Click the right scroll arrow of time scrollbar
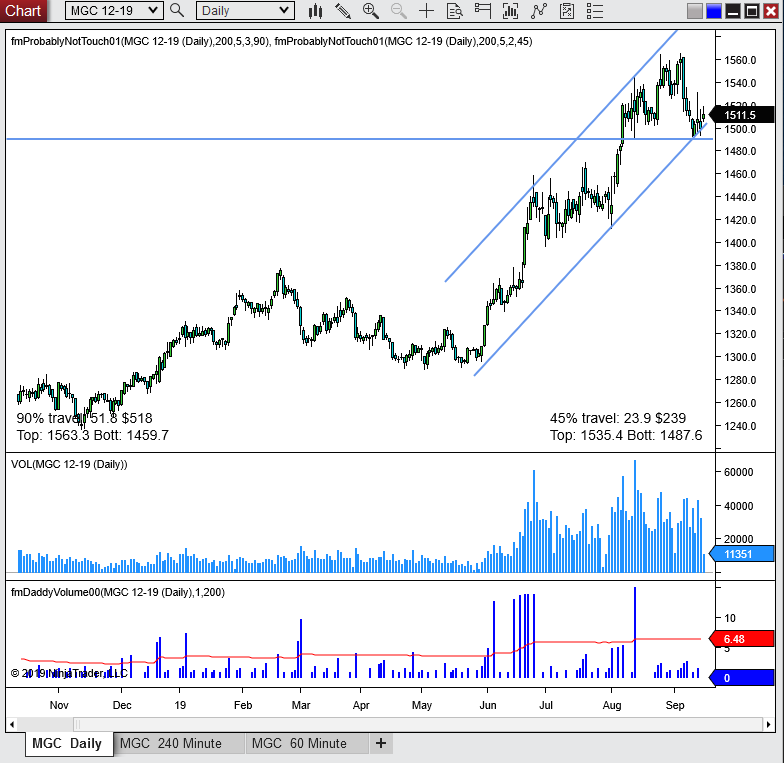Screen dimensions: 784x763 pyautogui.click(x=768, y=724)
